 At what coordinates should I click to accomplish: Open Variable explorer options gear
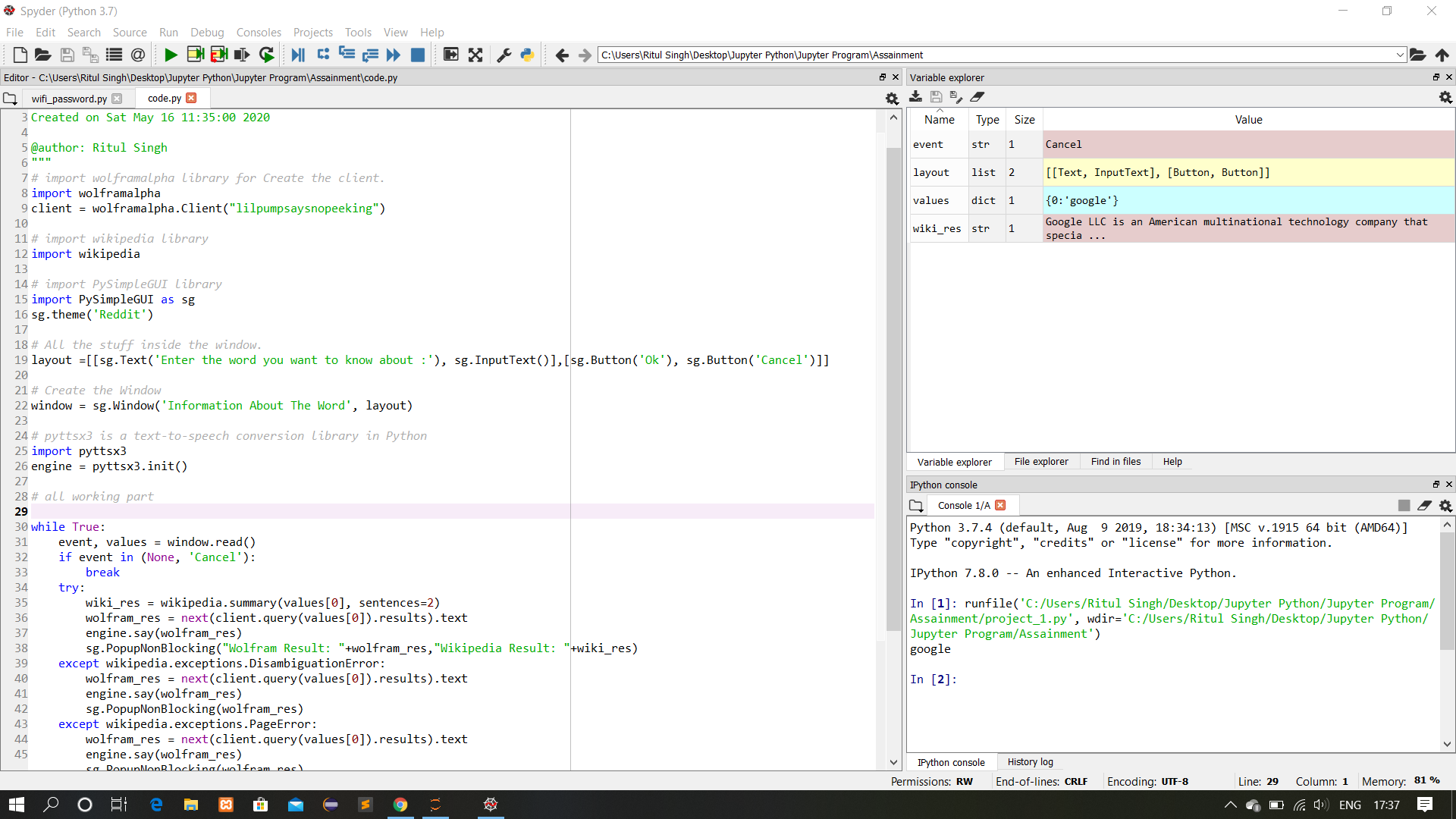[x=1445, y=97]
